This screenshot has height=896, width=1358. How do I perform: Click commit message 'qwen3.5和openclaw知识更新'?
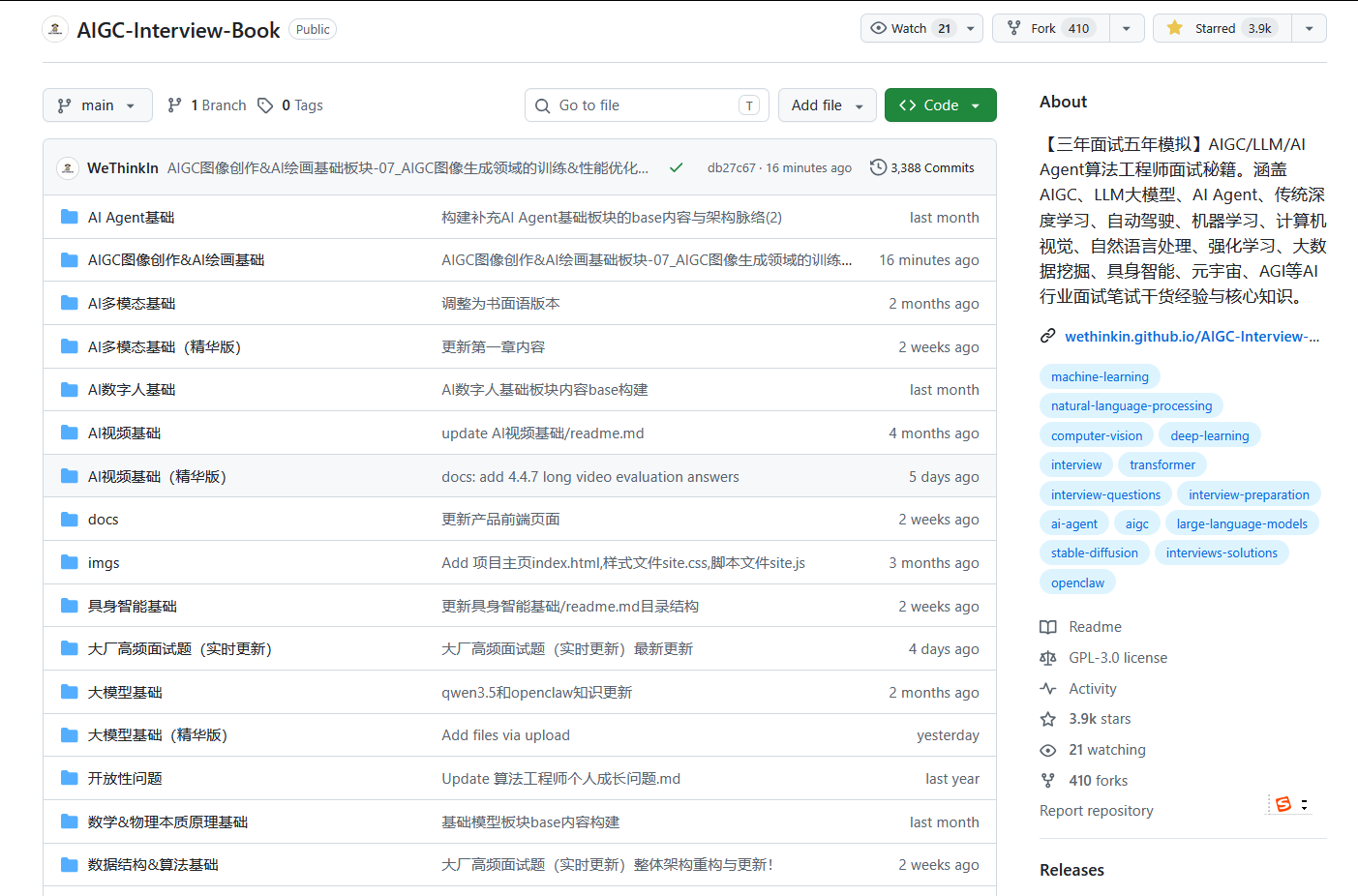tap(536, 693)
